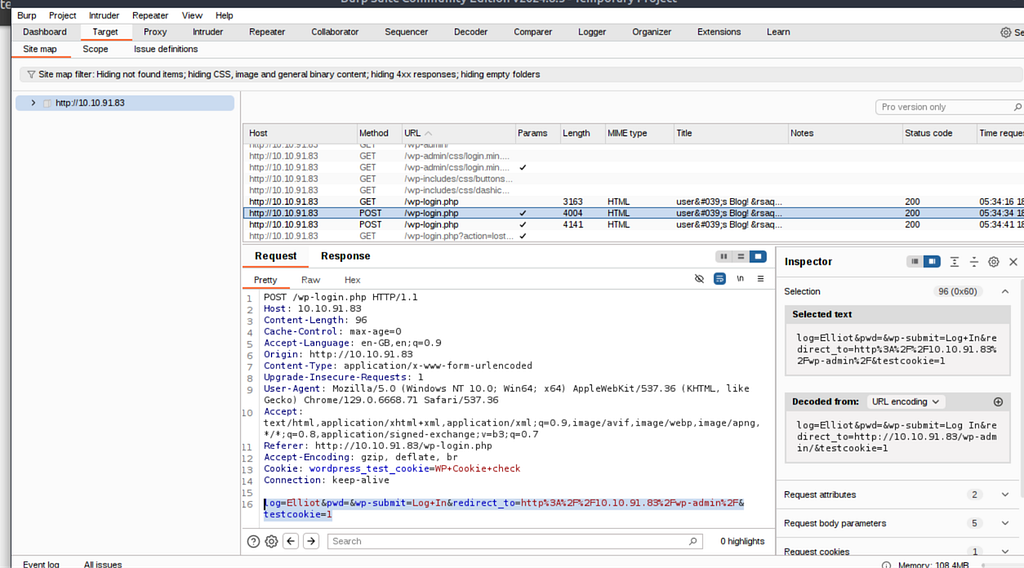Open the Sequencer tab
The height and width of the screenshot is (568, 1024).
[406, 32]
